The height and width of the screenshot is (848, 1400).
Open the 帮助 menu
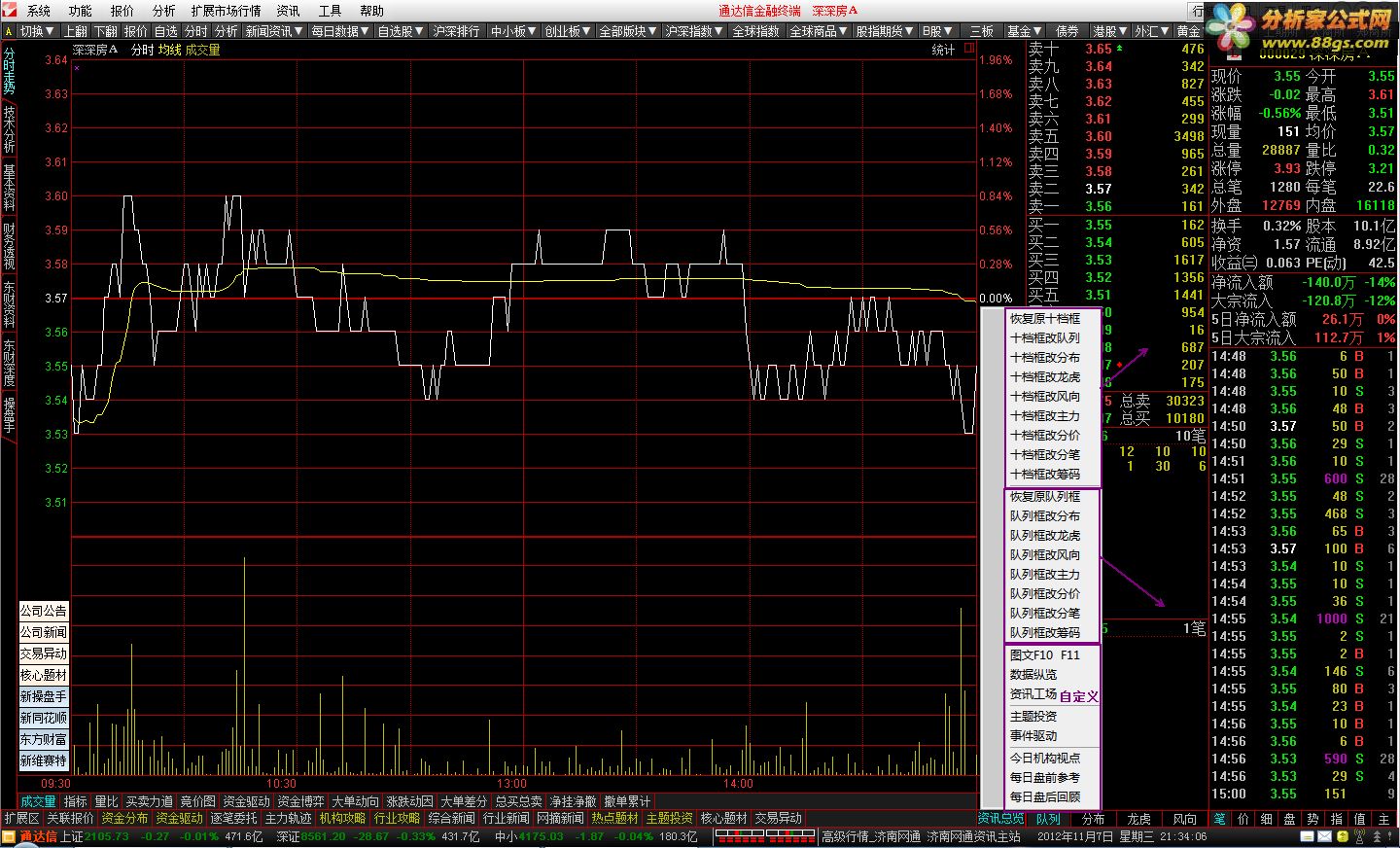(372, 11)
